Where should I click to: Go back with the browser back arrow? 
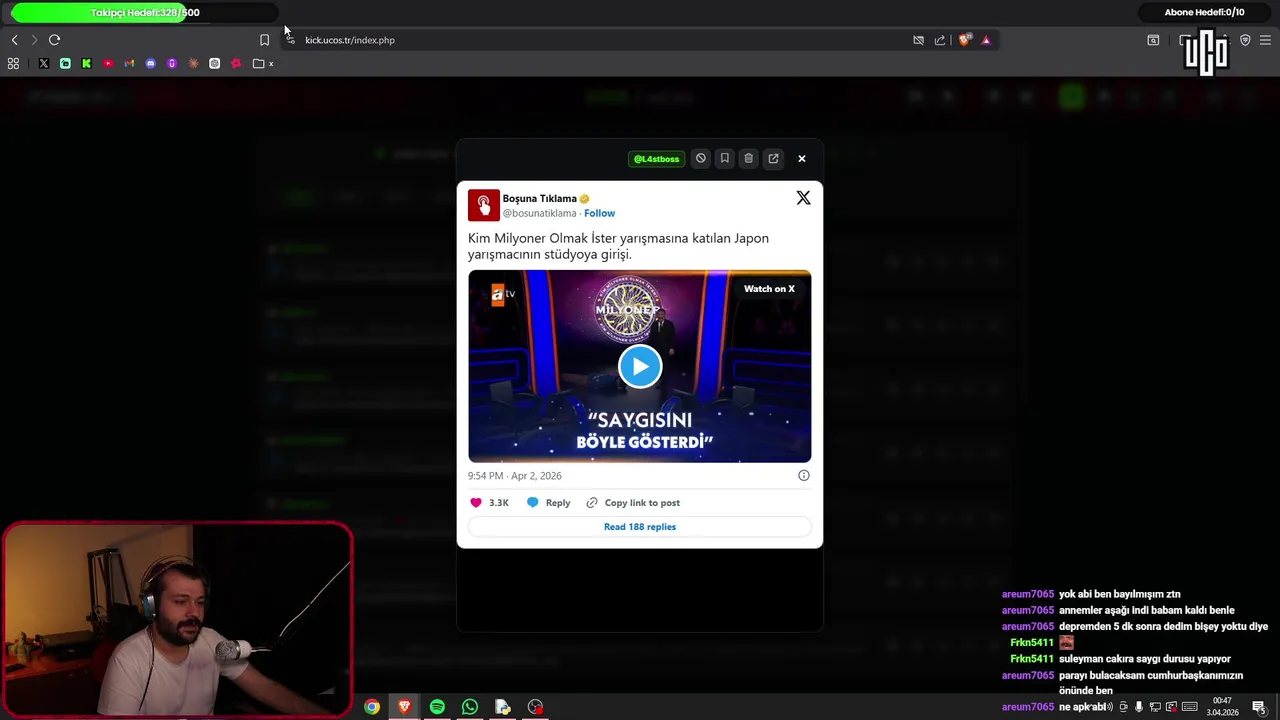(x=14, y=40)
